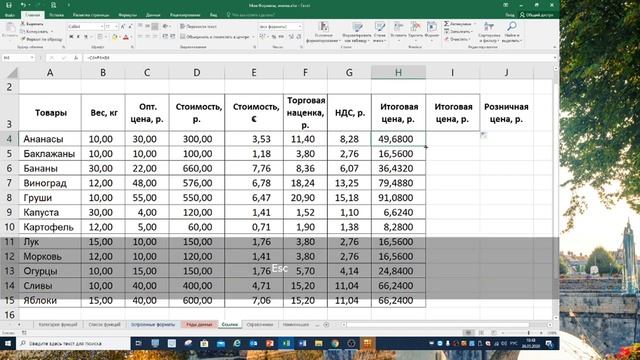Click the Name Box showing H4
The width and height of the screenshot is (640, 360).
pos(18,58)
